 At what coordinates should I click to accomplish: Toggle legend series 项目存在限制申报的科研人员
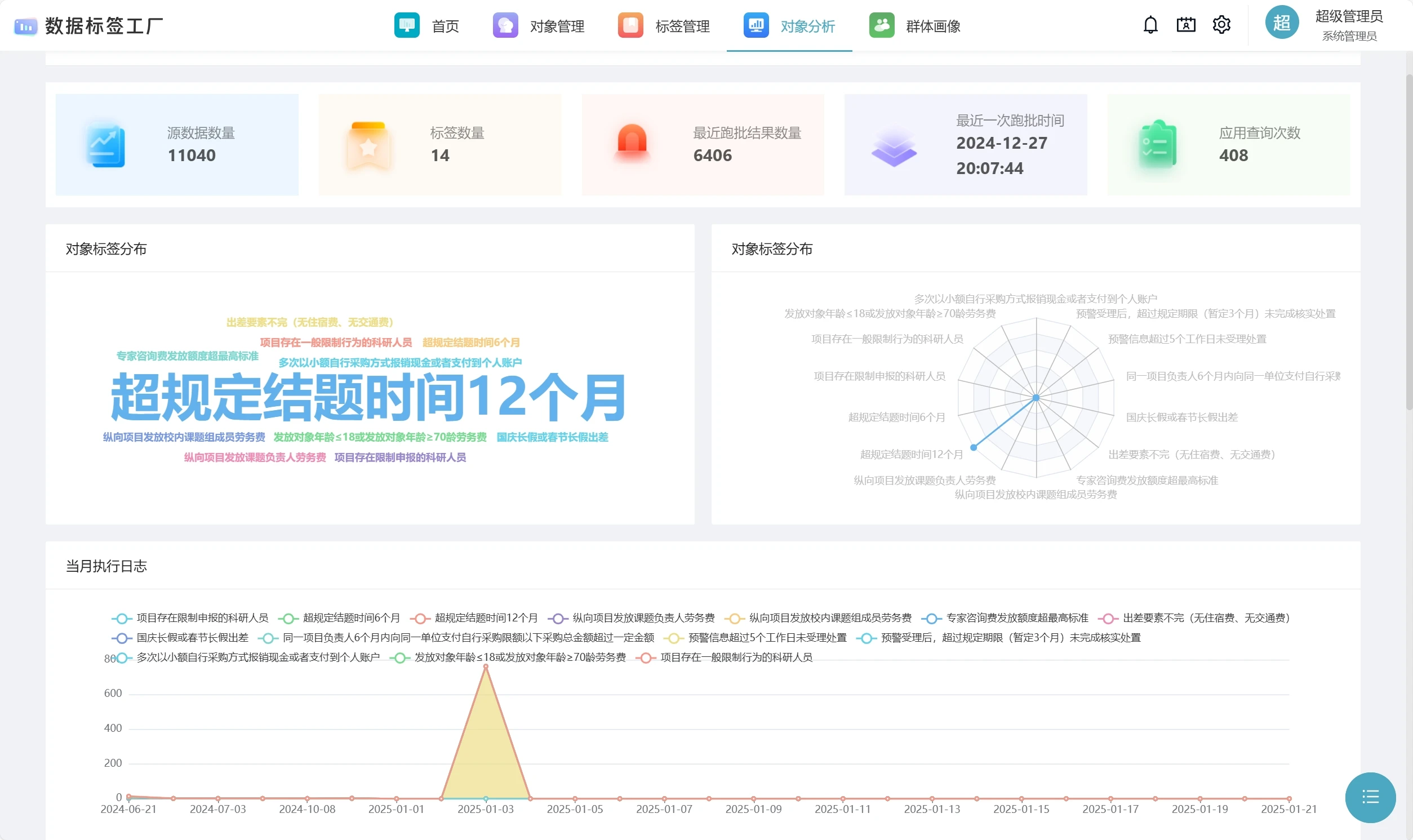coord(202,617)
